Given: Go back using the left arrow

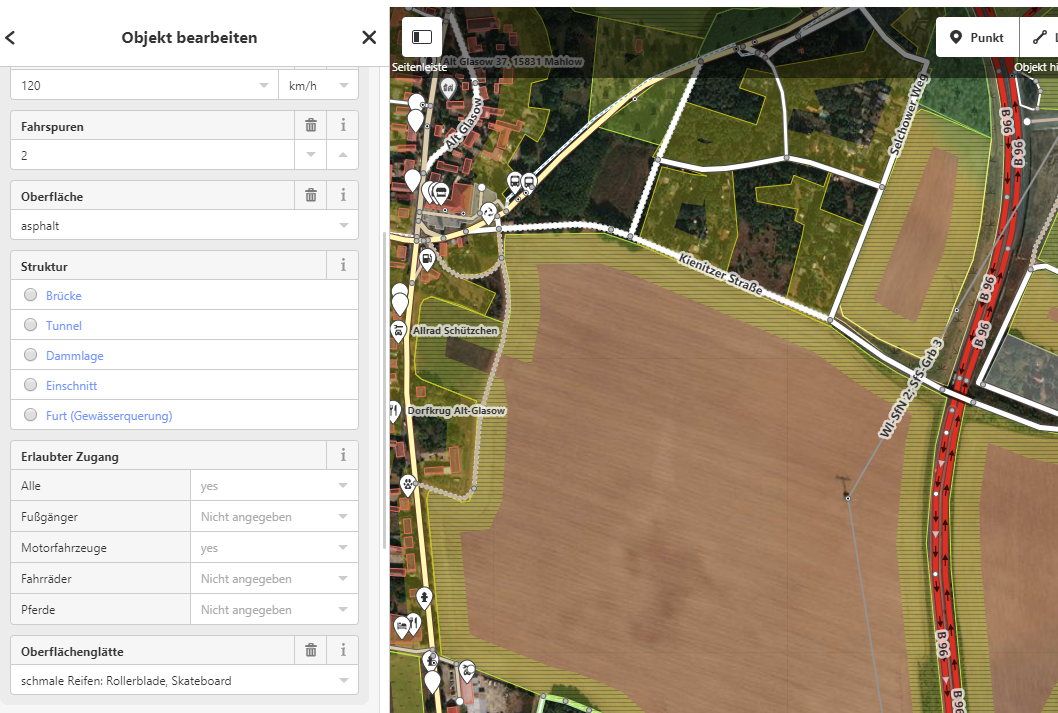Looking at the screenshot, I should pyautogui.click(x=11, y=38).
